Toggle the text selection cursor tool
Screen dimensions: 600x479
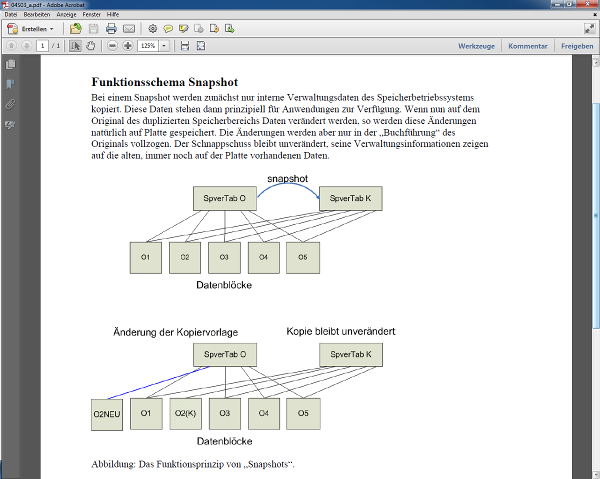point(76,46)
